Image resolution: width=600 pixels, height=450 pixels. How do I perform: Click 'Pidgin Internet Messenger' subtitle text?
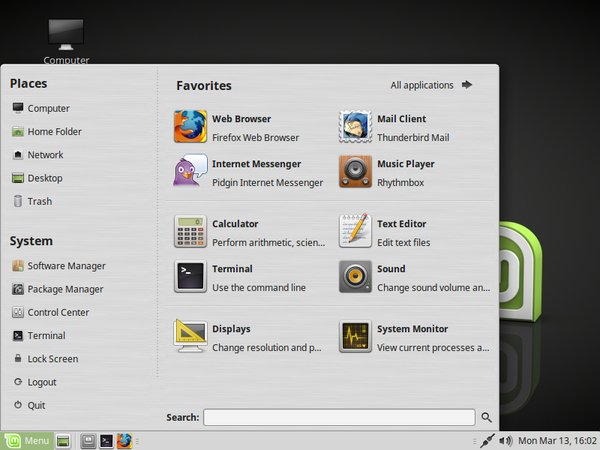point(267,183)
